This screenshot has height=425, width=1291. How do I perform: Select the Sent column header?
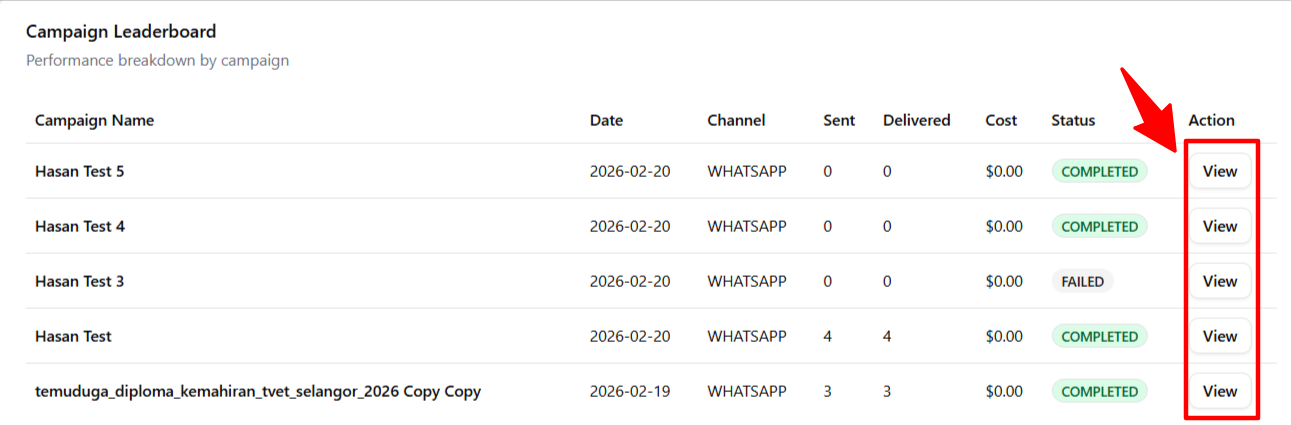point(839,120)
